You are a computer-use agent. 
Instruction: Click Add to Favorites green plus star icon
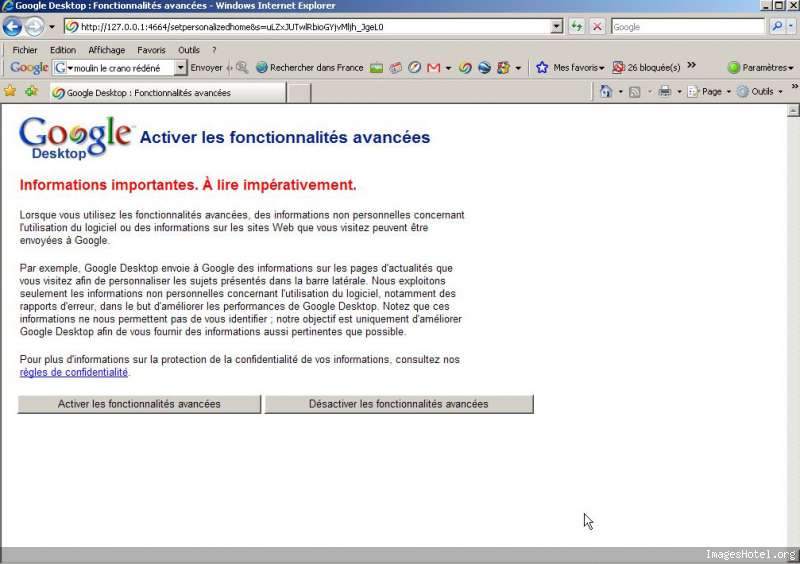pos(32,91)
